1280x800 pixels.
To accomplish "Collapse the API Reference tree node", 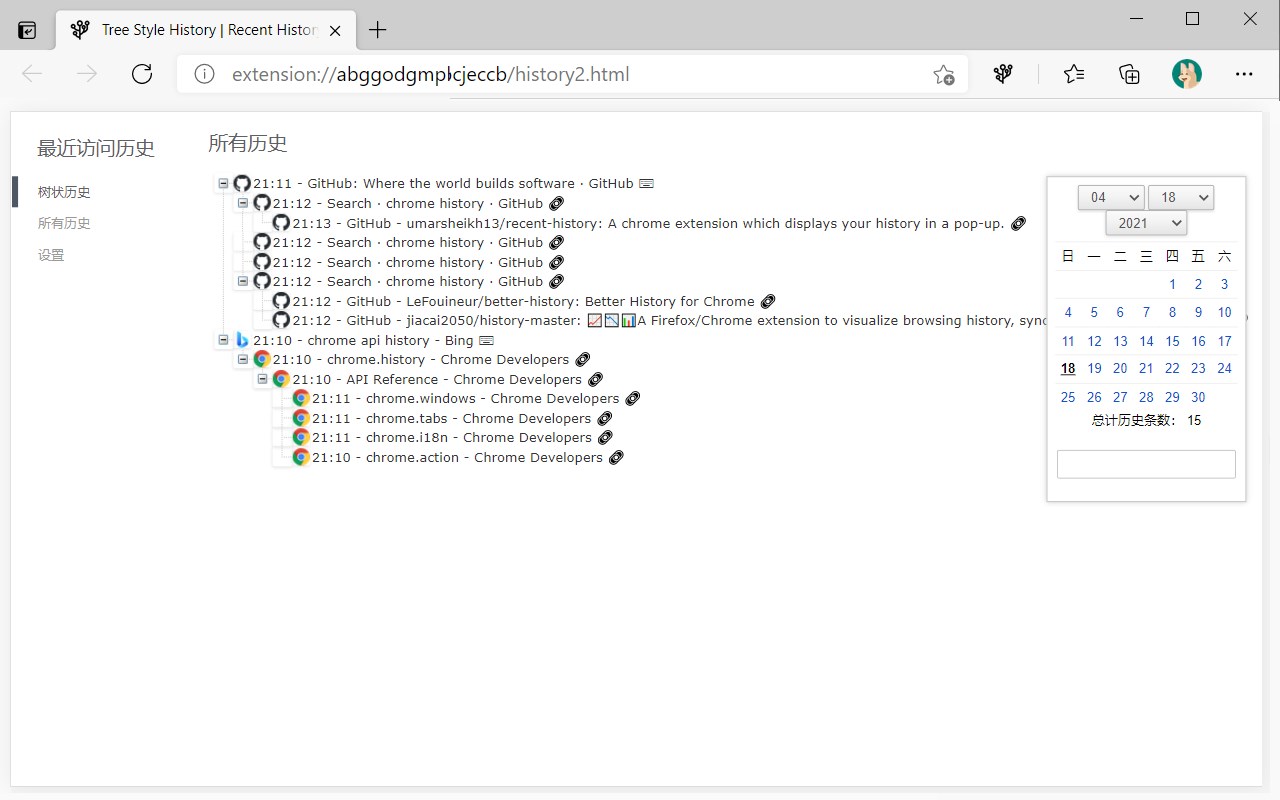I will [262, 379].
